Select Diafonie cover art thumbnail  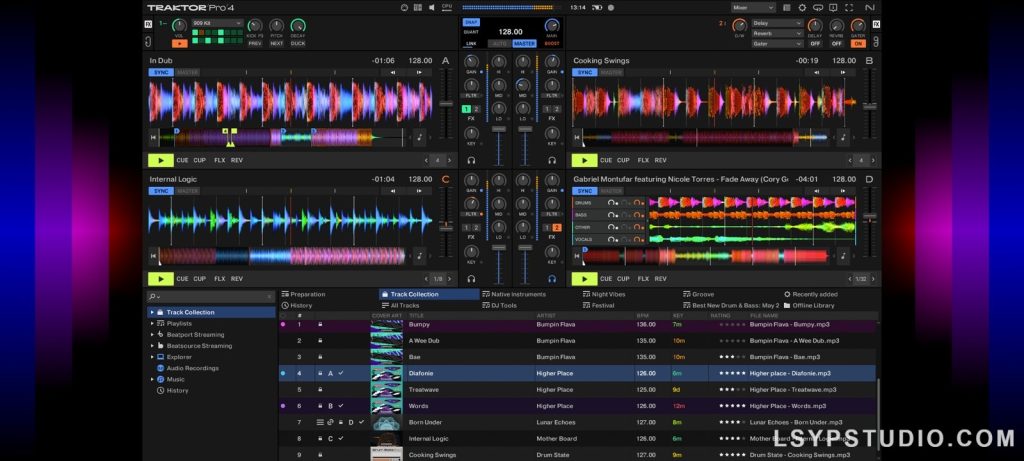386,374
